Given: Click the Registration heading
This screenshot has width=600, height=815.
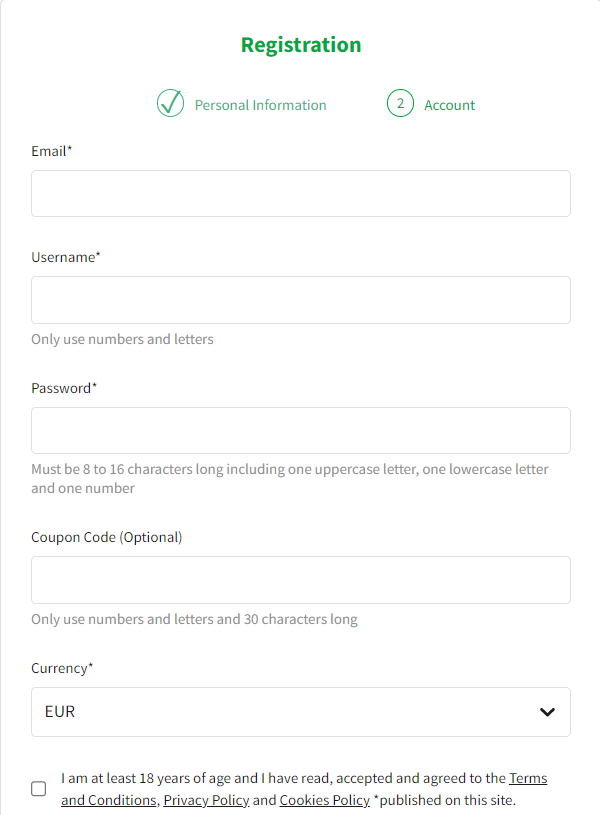Looking at the screenshot, I should (x=301, y=45).
